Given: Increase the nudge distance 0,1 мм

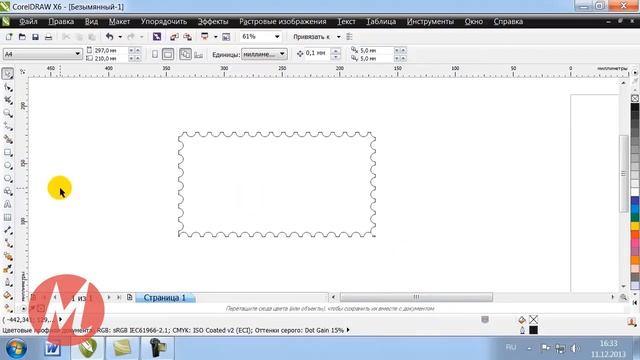Looking at the screenshot, I should click(336, 51).
